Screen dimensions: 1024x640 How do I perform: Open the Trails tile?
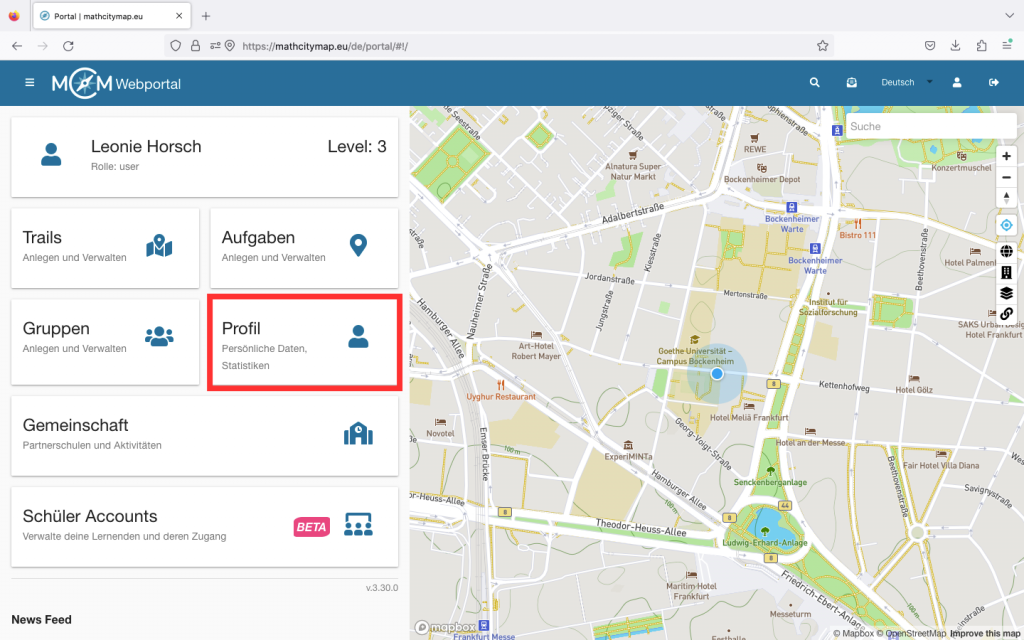tap(105, 247)
